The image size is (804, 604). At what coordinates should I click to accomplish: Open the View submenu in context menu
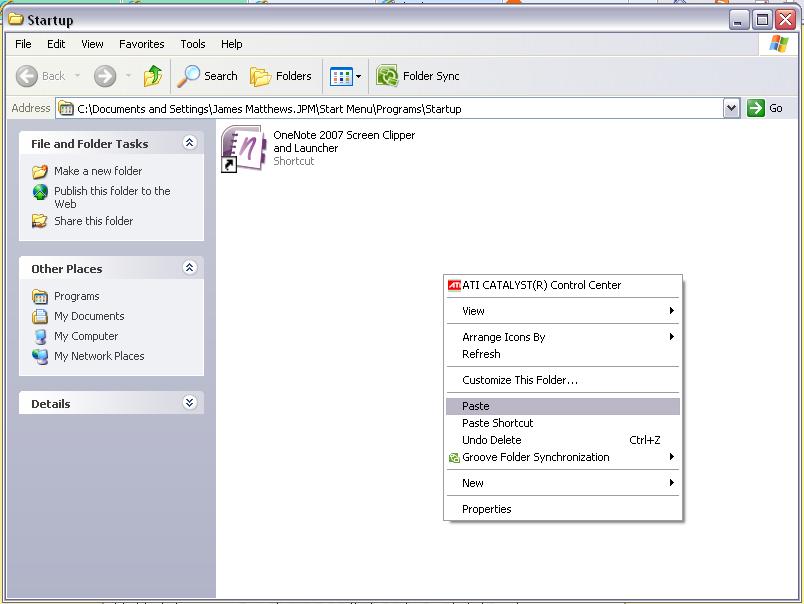563,311
